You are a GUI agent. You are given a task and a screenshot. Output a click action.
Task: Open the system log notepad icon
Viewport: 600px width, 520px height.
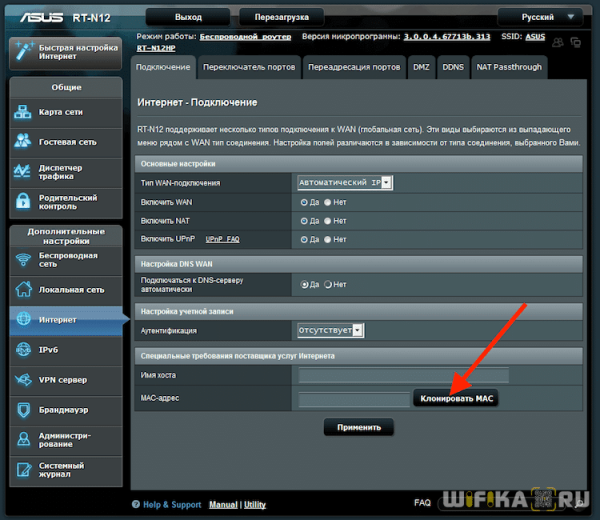(24, 469)
